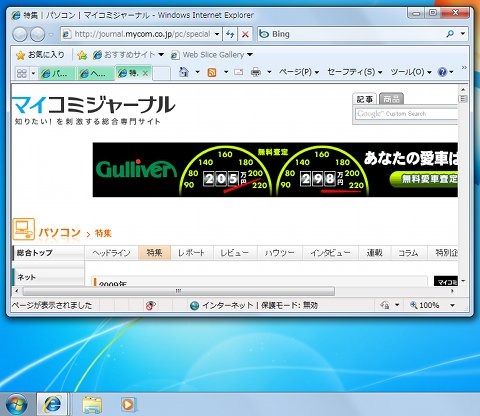Click the New Tab button
The image size is (480, 416).
161,73
